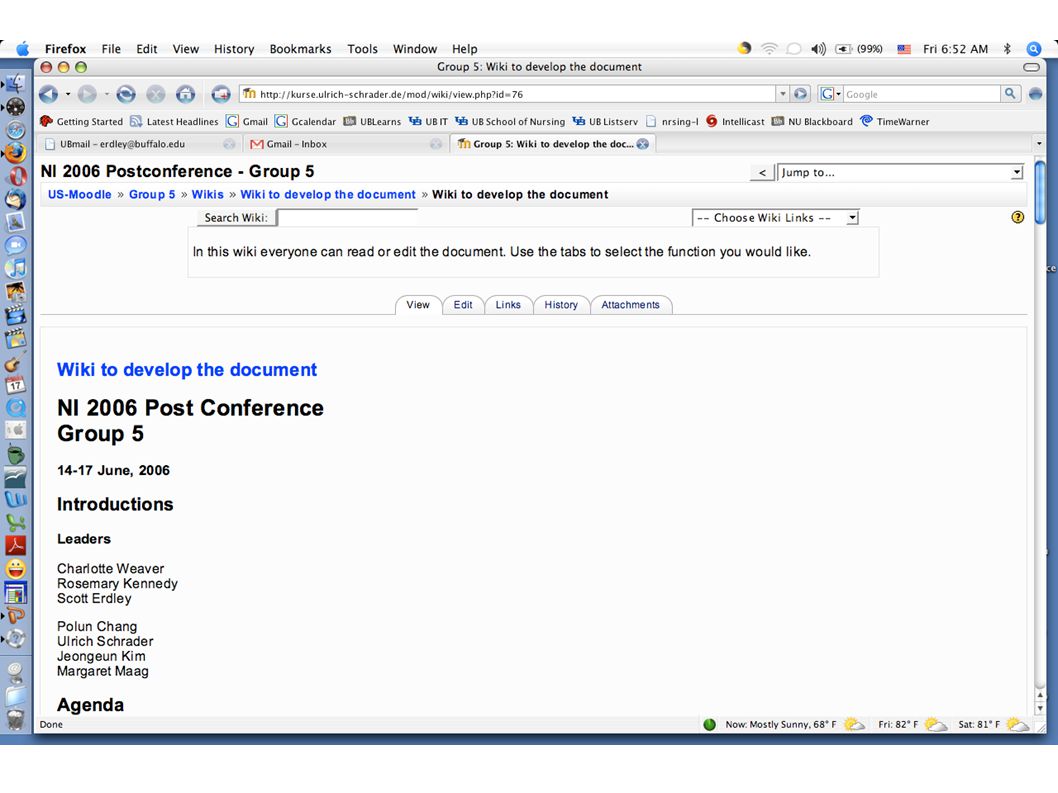Open the NU Blackboard bookmark

click(812, 121)
